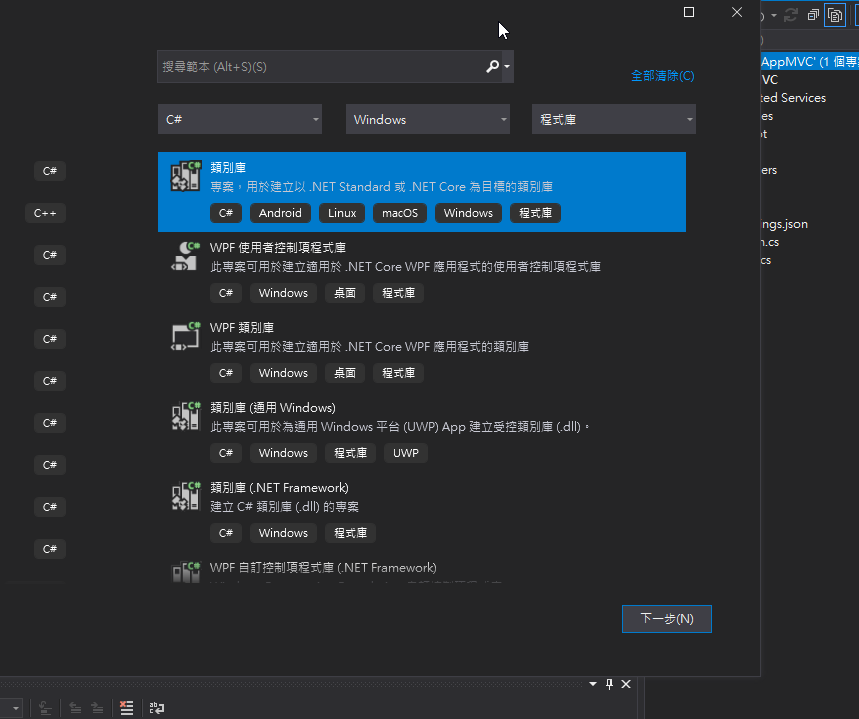Choose the 類別庫 (.NET Framework) template title
859x719 pixels.
tap(279, 488)
